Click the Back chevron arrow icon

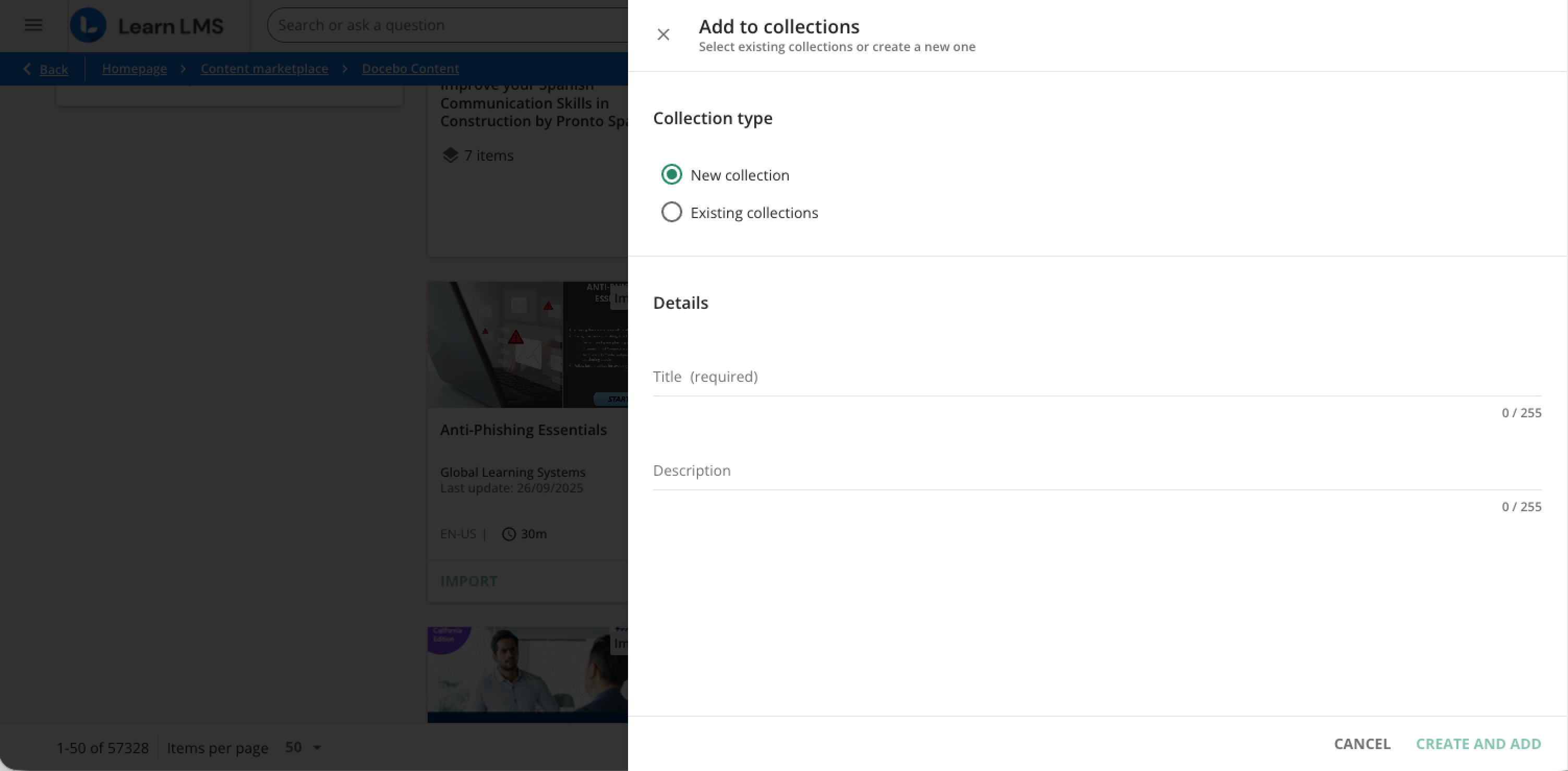(27, 69)
